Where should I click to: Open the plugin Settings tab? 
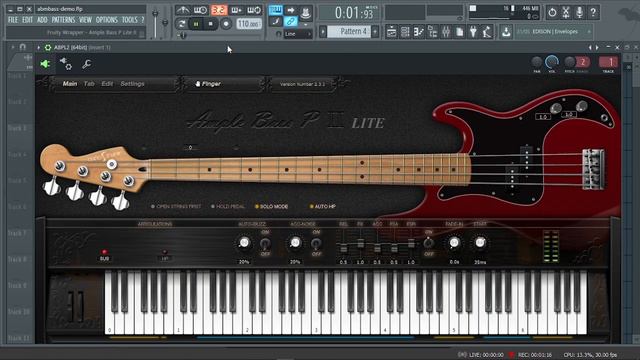pos(132,84)
